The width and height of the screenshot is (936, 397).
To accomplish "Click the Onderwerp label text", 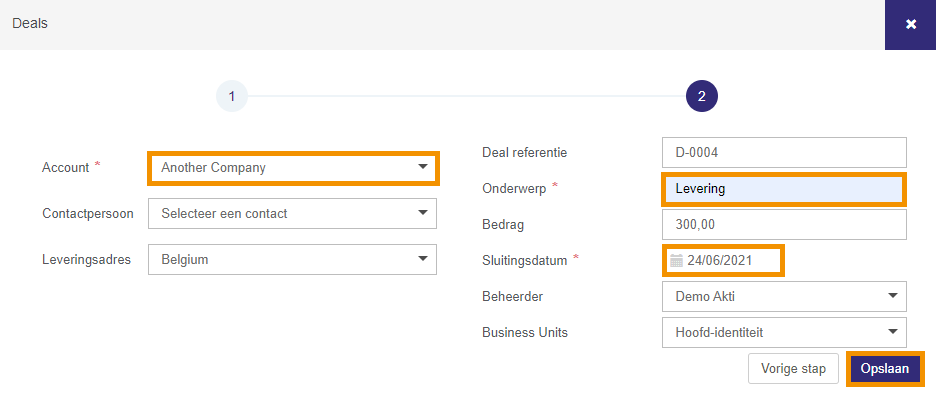I will [514, 189].
